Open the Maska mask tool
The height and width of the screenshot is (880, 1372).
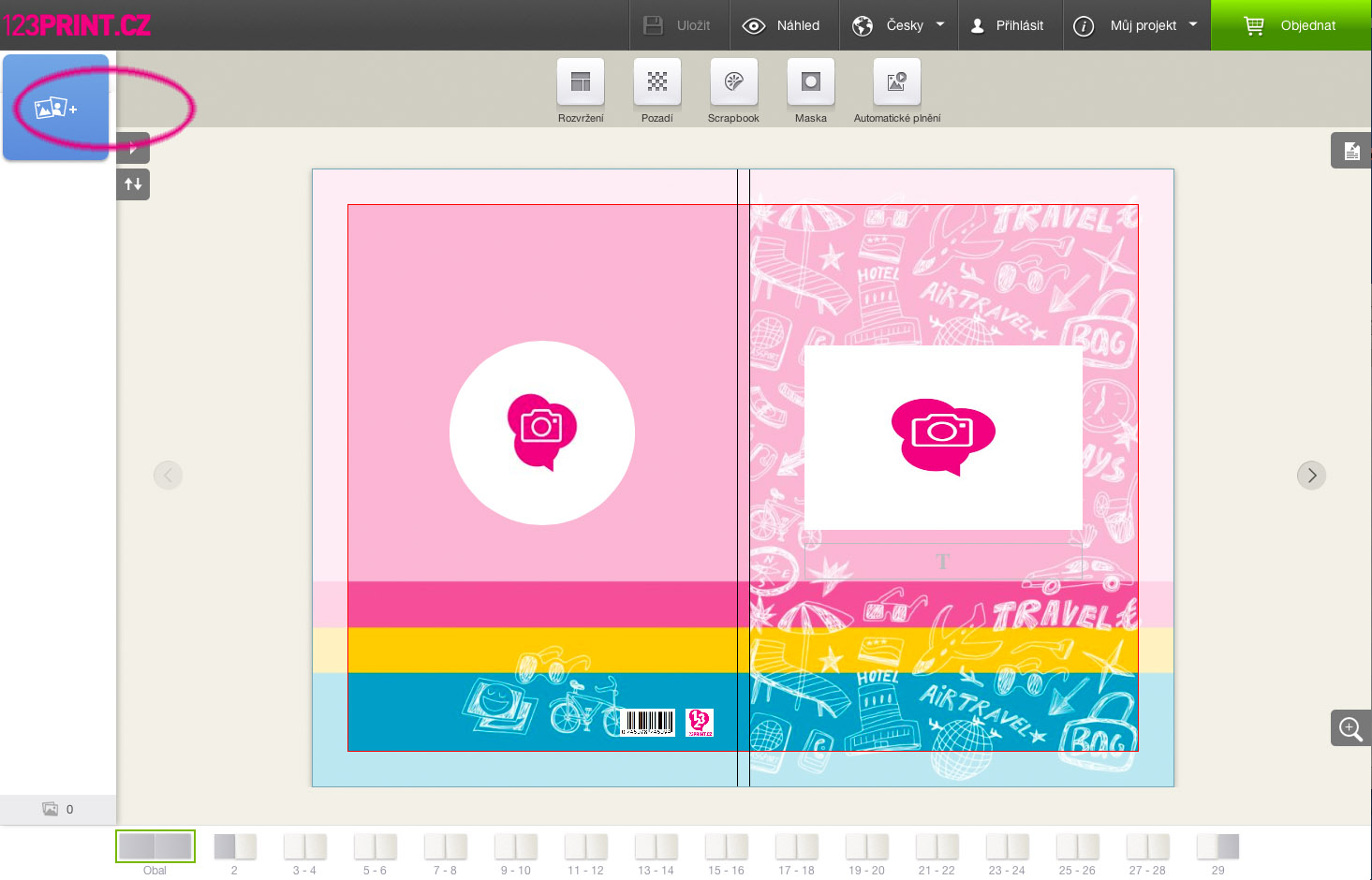pyautogui.click(x=811, y=83)
